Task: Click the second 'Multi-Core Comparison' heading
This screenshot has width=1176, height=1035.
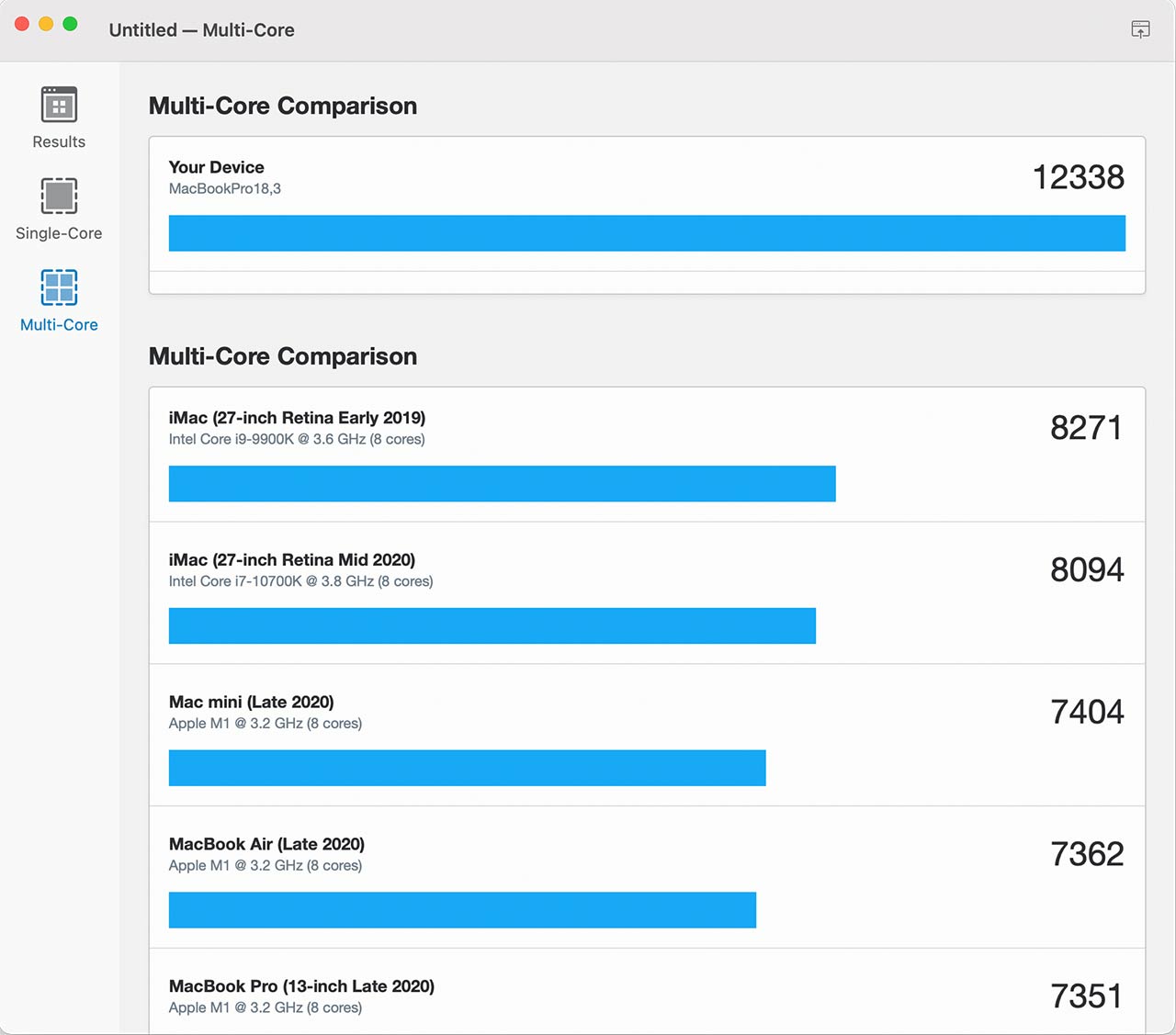Action: click(283, 356)
